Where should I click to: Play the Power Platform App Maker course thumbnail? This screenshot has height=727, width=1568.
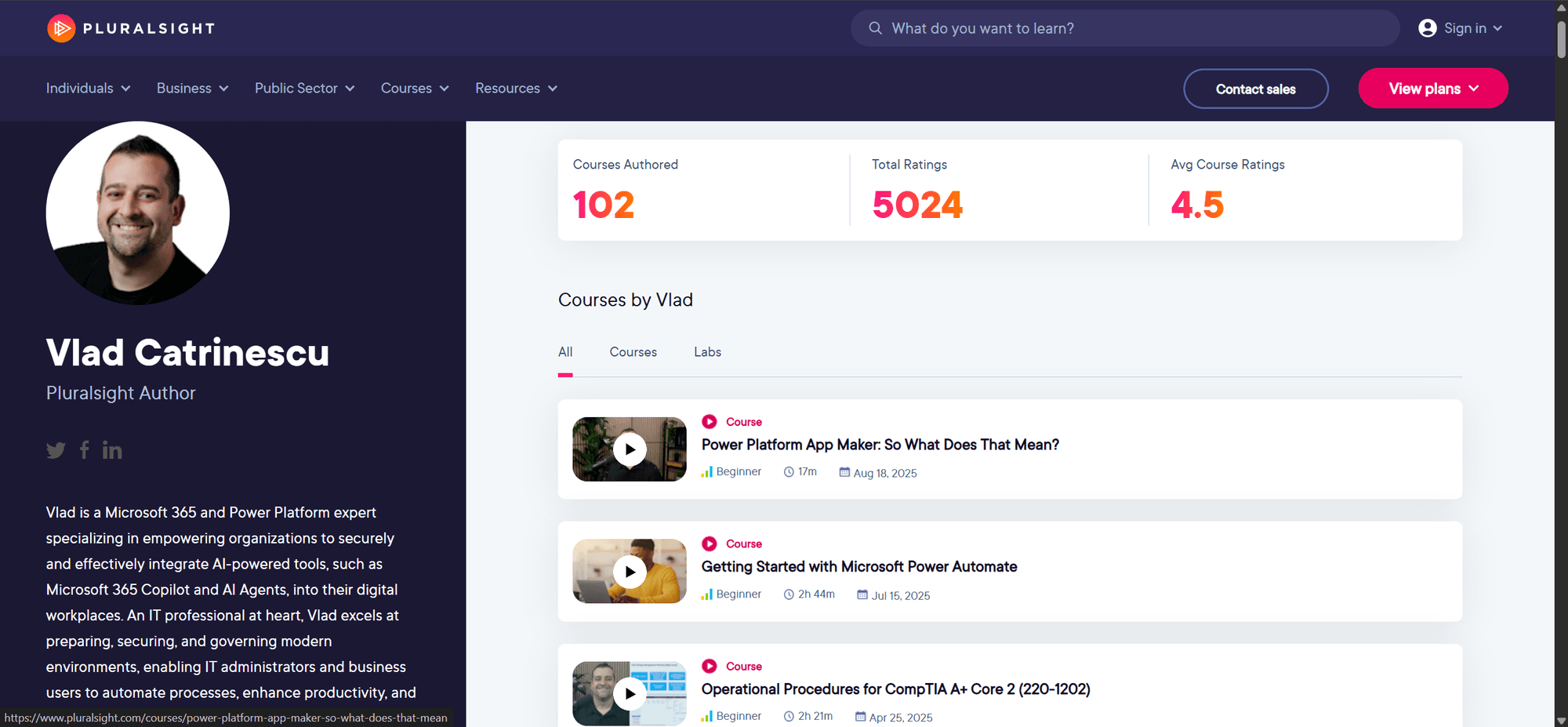[630, 449]
